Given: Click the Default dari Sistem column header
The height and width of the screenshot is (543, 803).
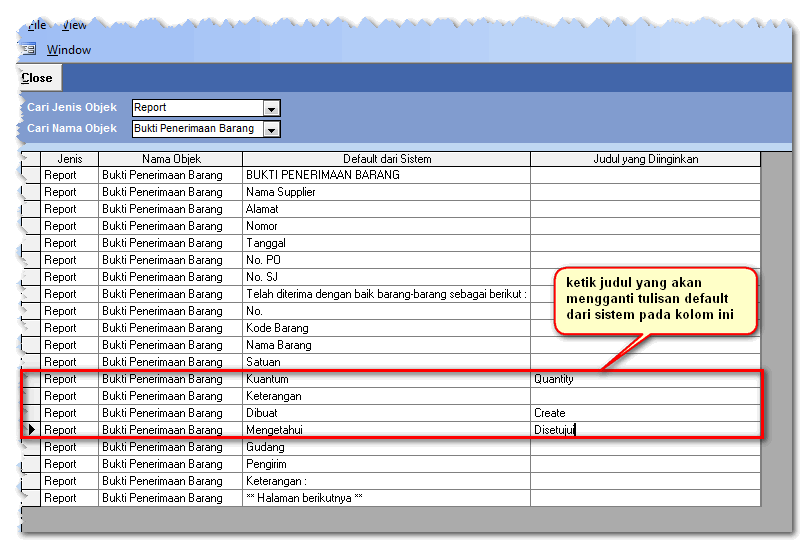Looking at the screenshot, I should [386, 159].
